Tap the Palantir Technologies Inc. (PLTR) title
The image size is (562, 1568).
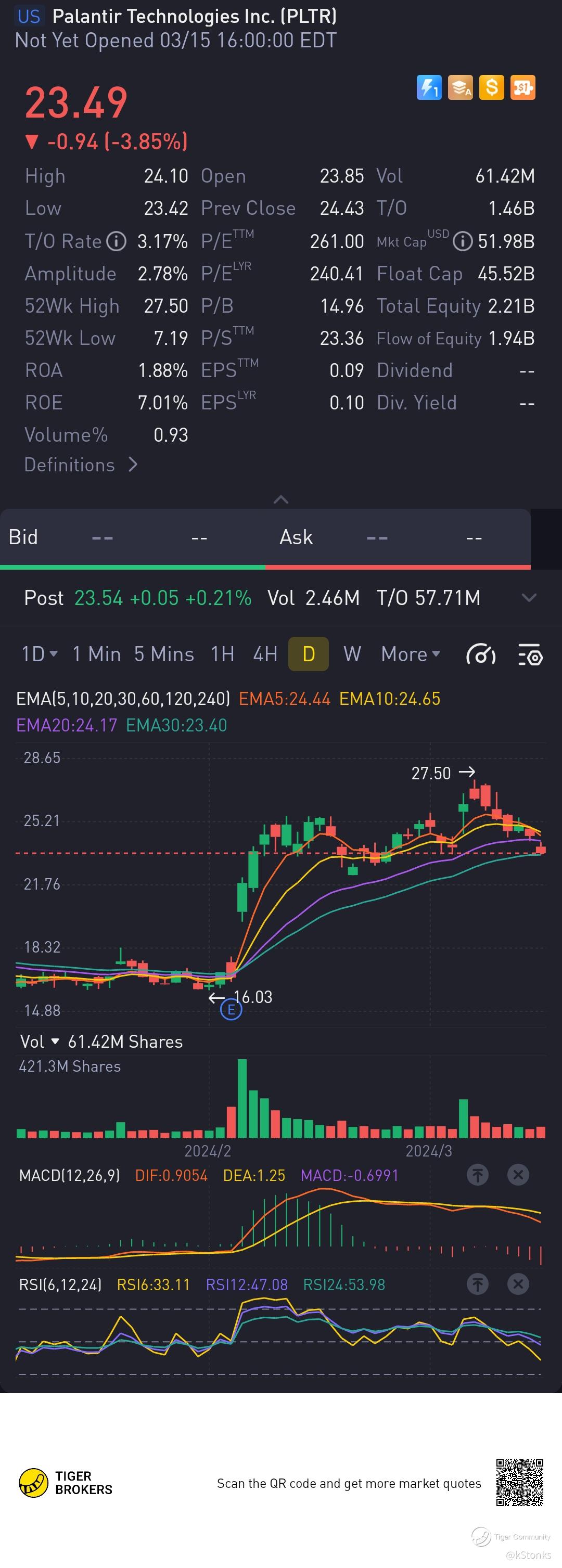pyautogui.click(x=195, y=17)
